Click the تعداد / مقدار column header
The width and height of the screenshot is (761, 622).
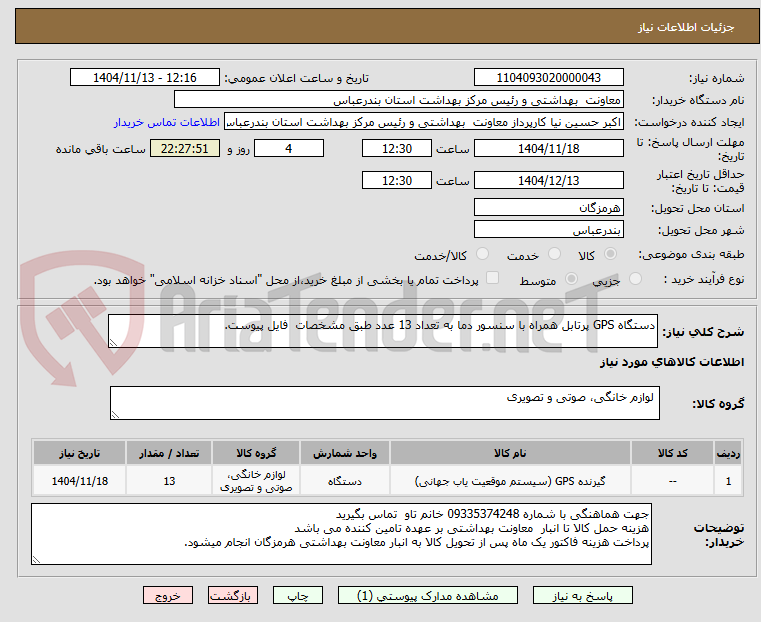click(x=169, y=453)
